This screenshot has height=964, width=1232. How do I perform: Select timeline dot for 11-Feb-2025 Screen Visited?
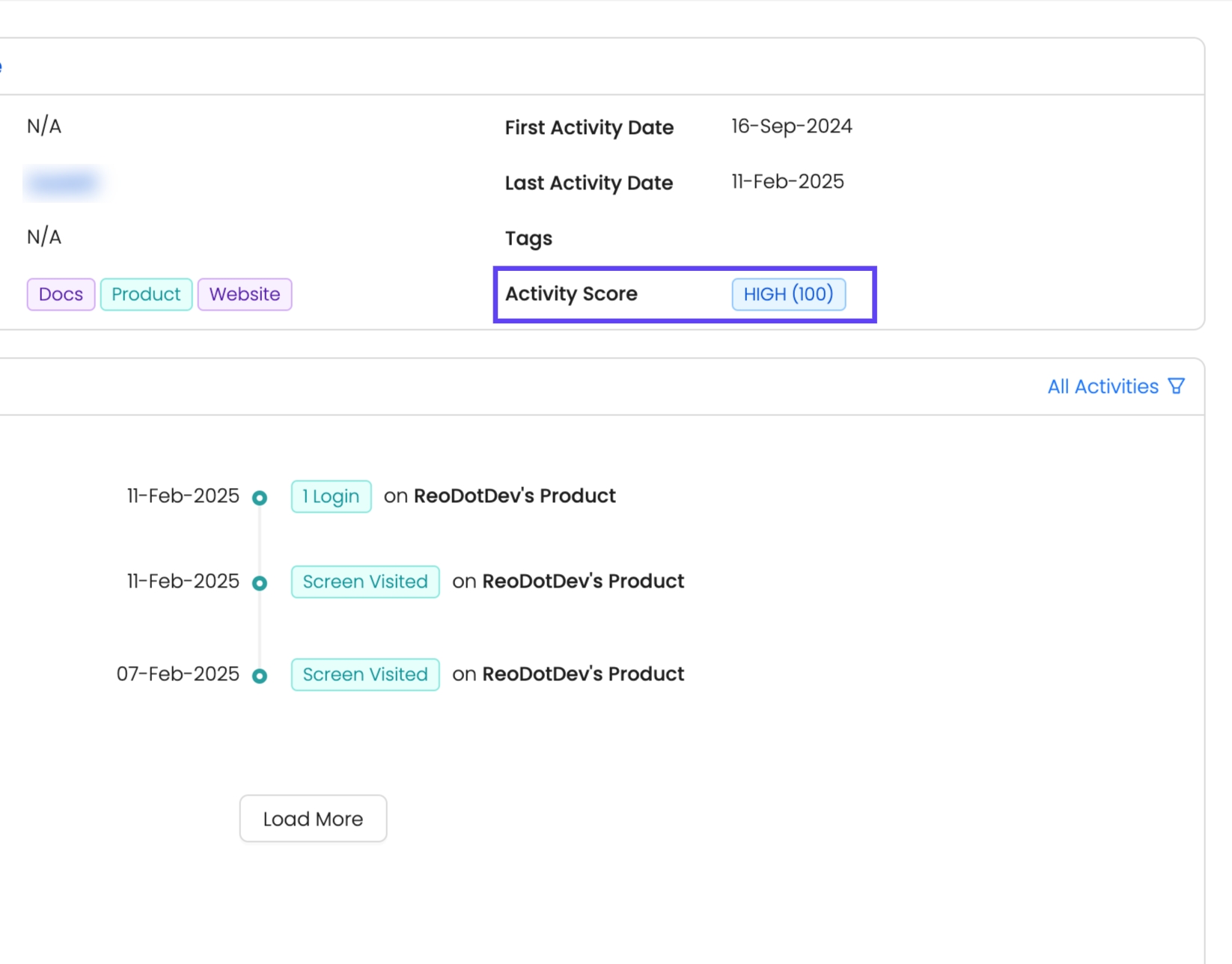pyautogui.click(x=260, y=583)
